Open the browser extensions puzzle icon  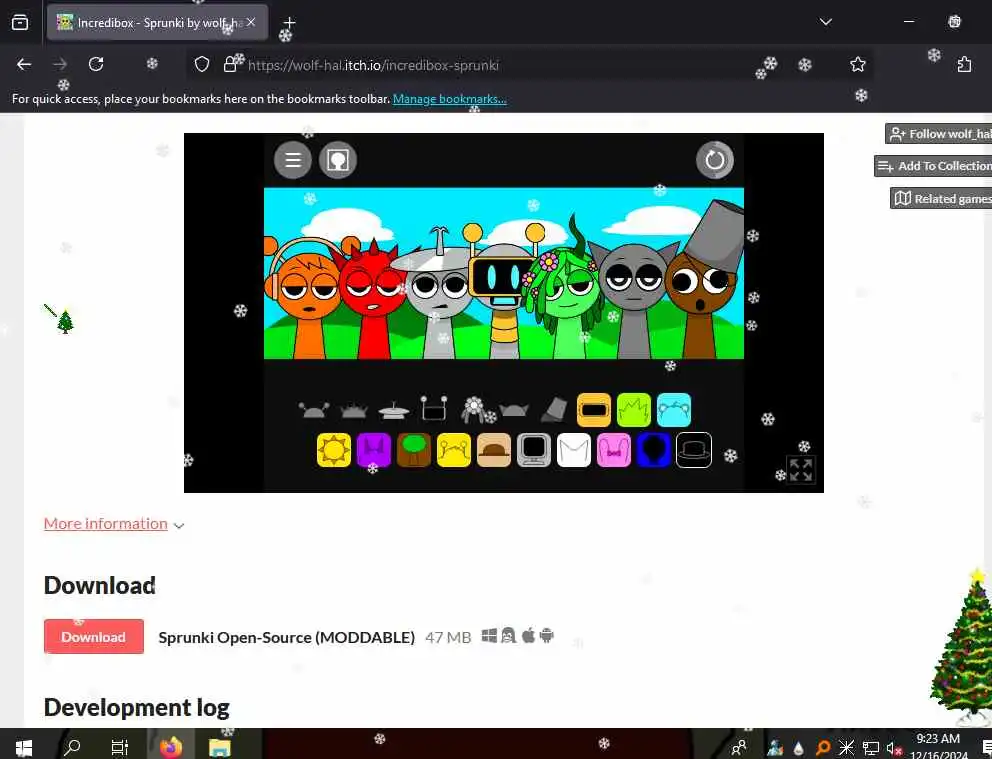coord(964,65)
